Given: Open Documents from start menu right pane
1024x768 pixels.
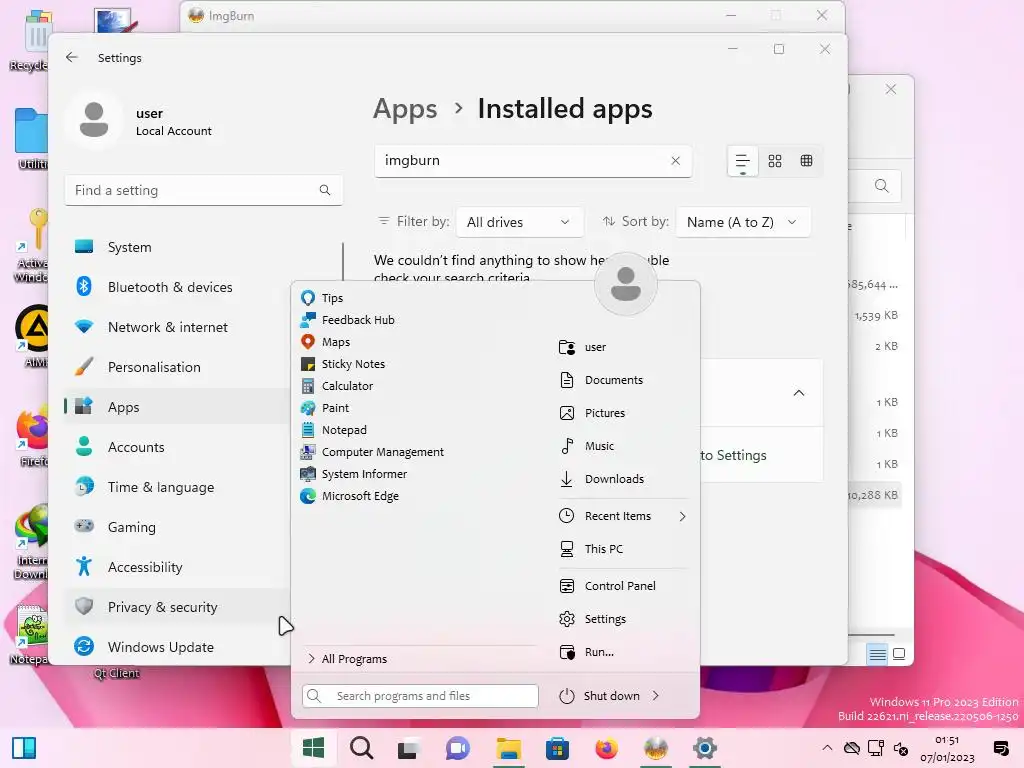Looking at the screenshot, I should pyautogui.click(x=601, y=380).
